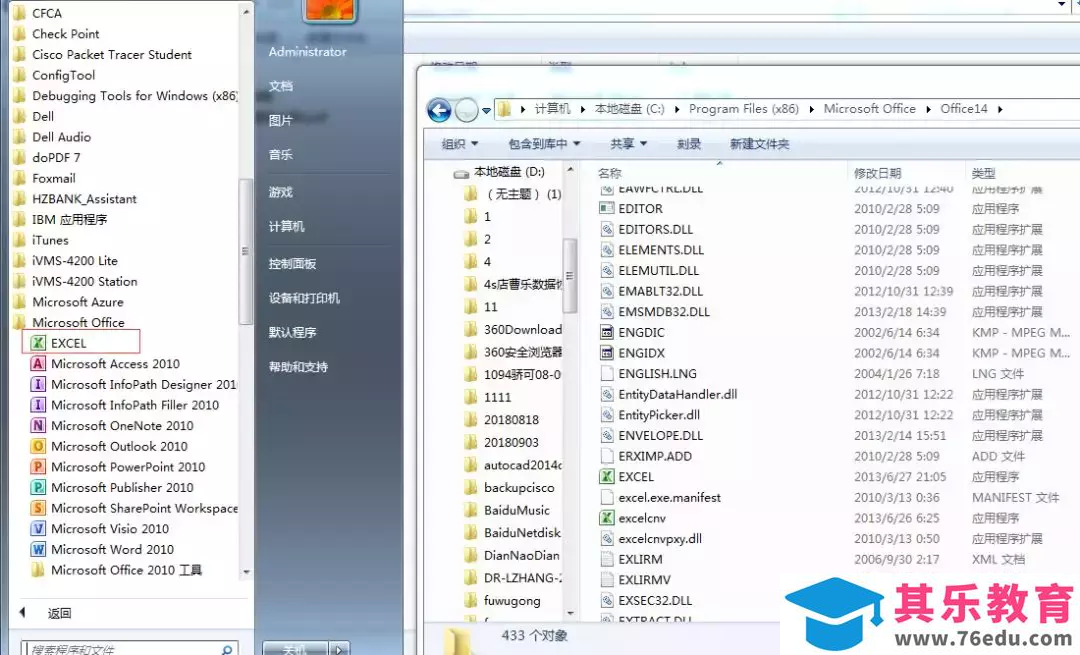Screen dimensions: 1080x655
Task: Open 文档 from Start menu right pane
Action: [281, 86]
